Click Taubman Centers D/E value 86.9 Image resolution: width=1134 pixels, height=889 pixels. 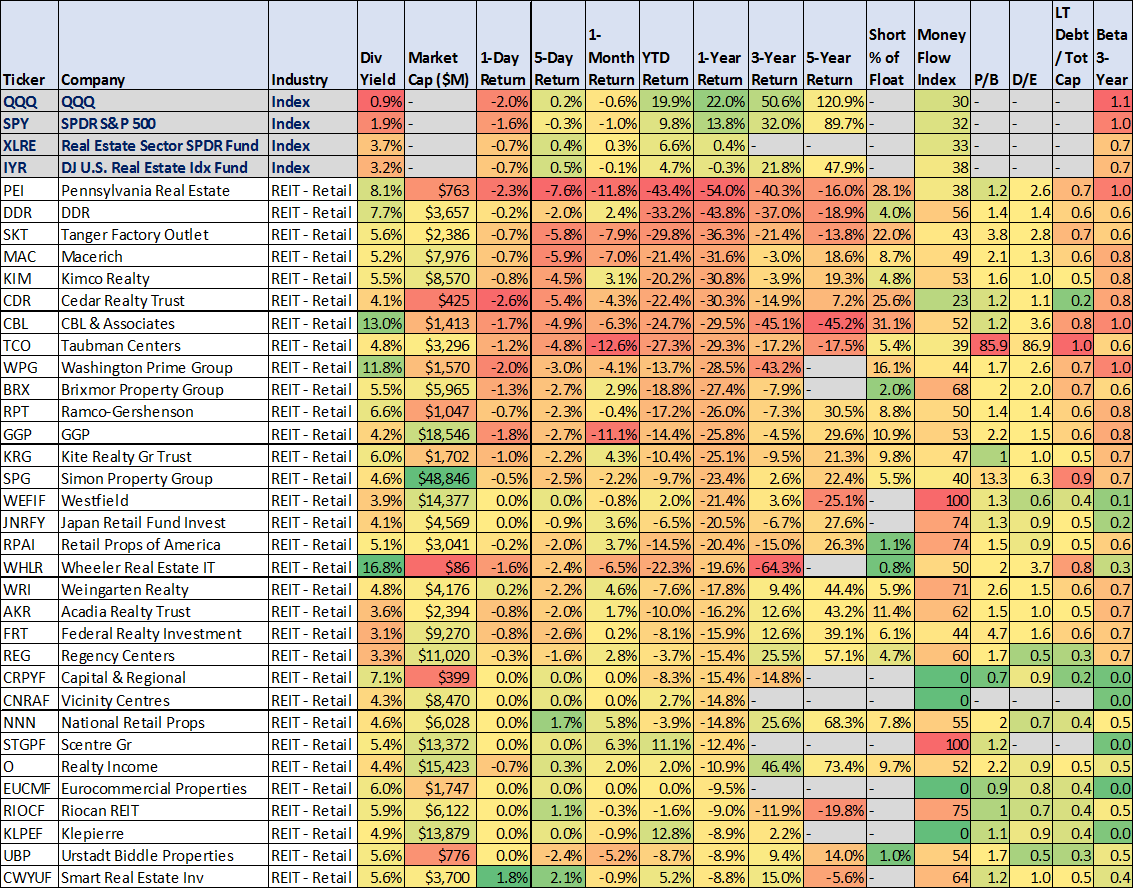1031,345
